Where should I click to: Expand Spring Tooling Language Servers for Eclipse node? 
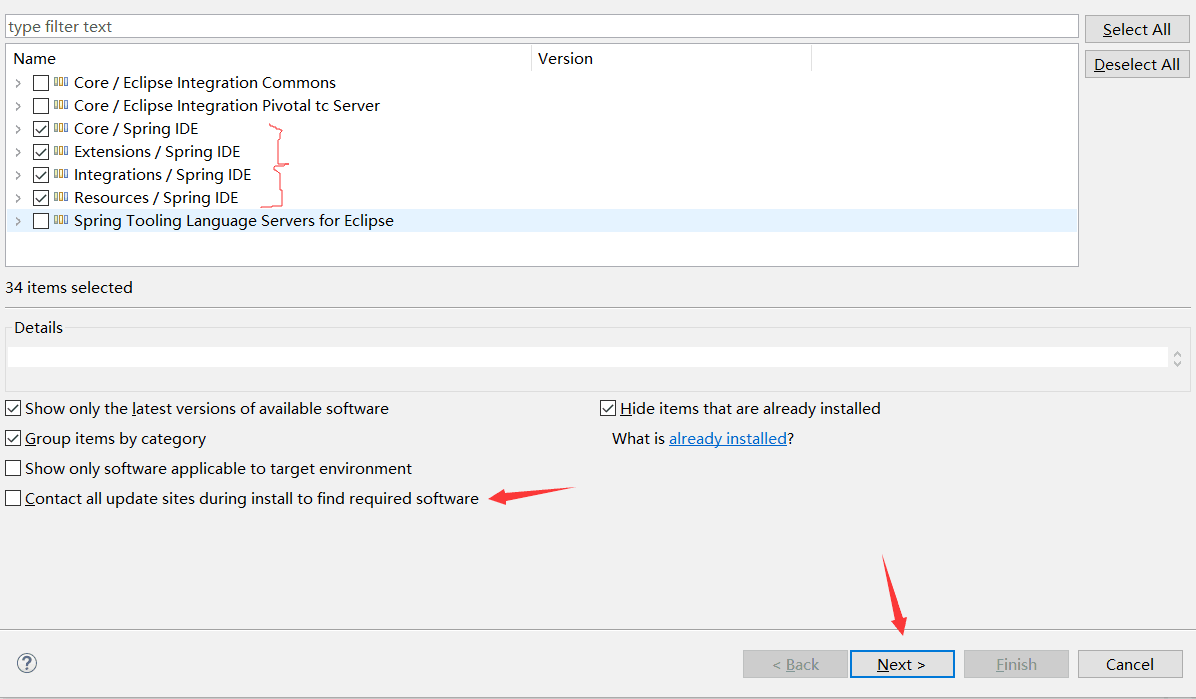tap(18, 221)
